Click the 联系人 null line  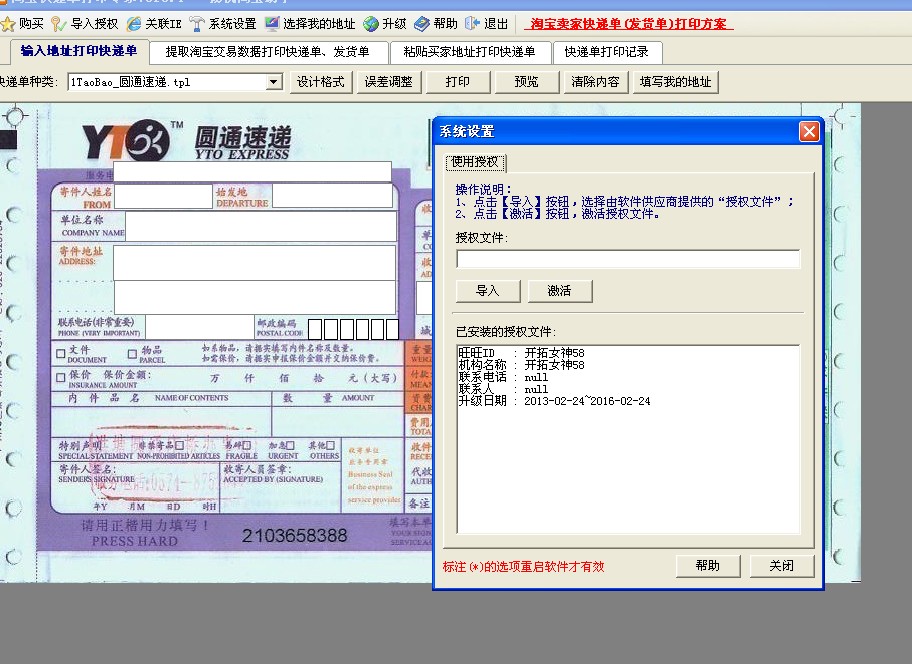(x=503, y=390)
